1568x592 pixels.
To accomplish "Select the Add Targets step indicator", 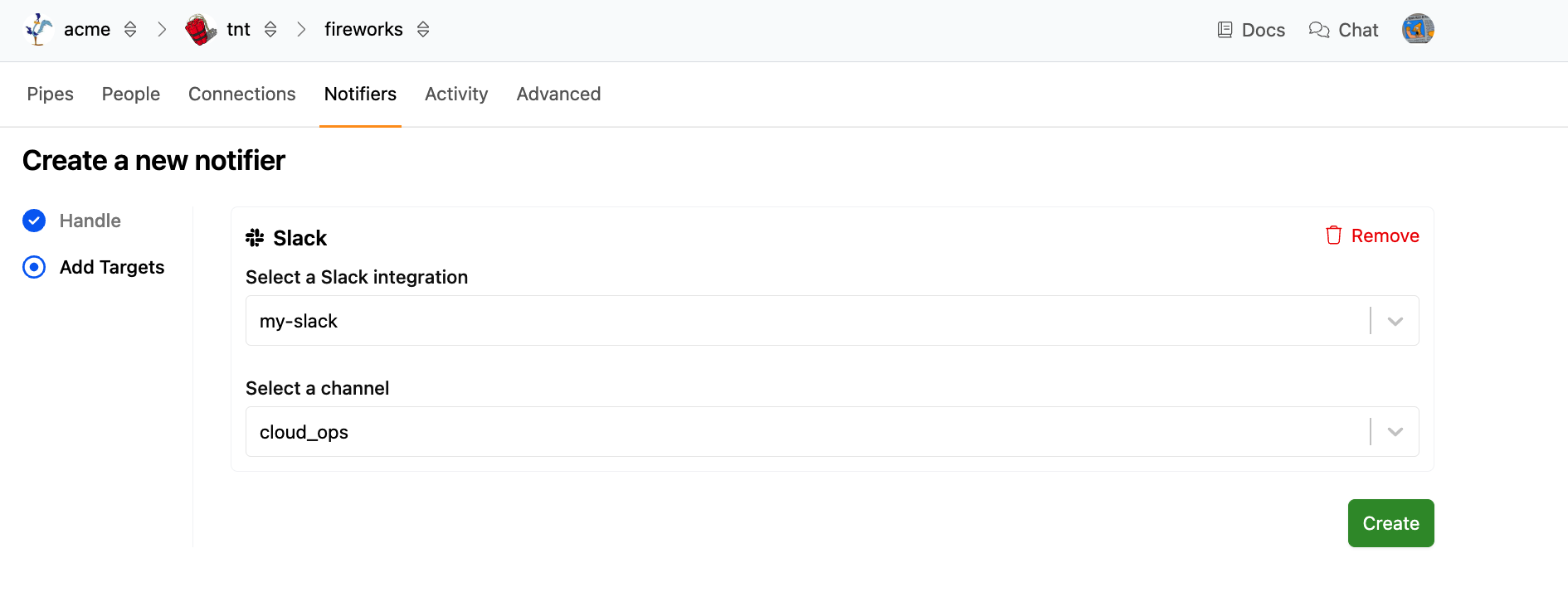I will [x=34, y=267].
